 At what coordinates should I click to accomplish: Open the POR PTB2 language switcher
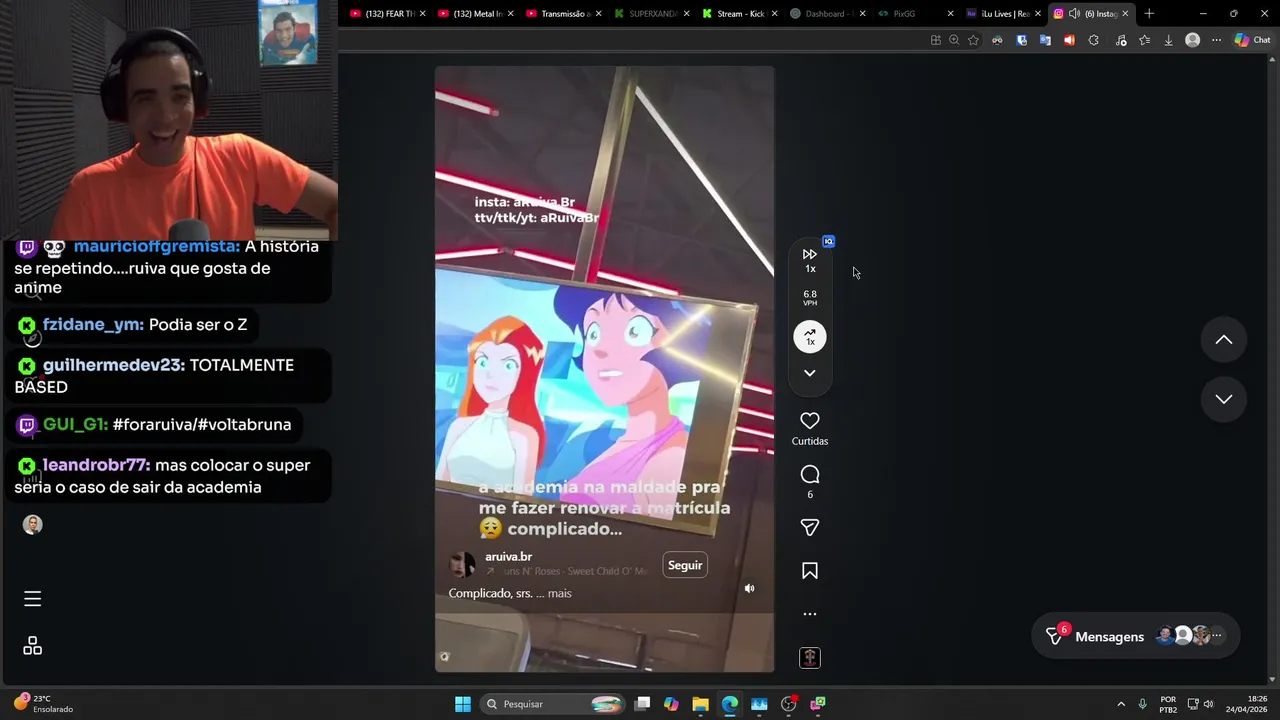(x=1168, y=704)
